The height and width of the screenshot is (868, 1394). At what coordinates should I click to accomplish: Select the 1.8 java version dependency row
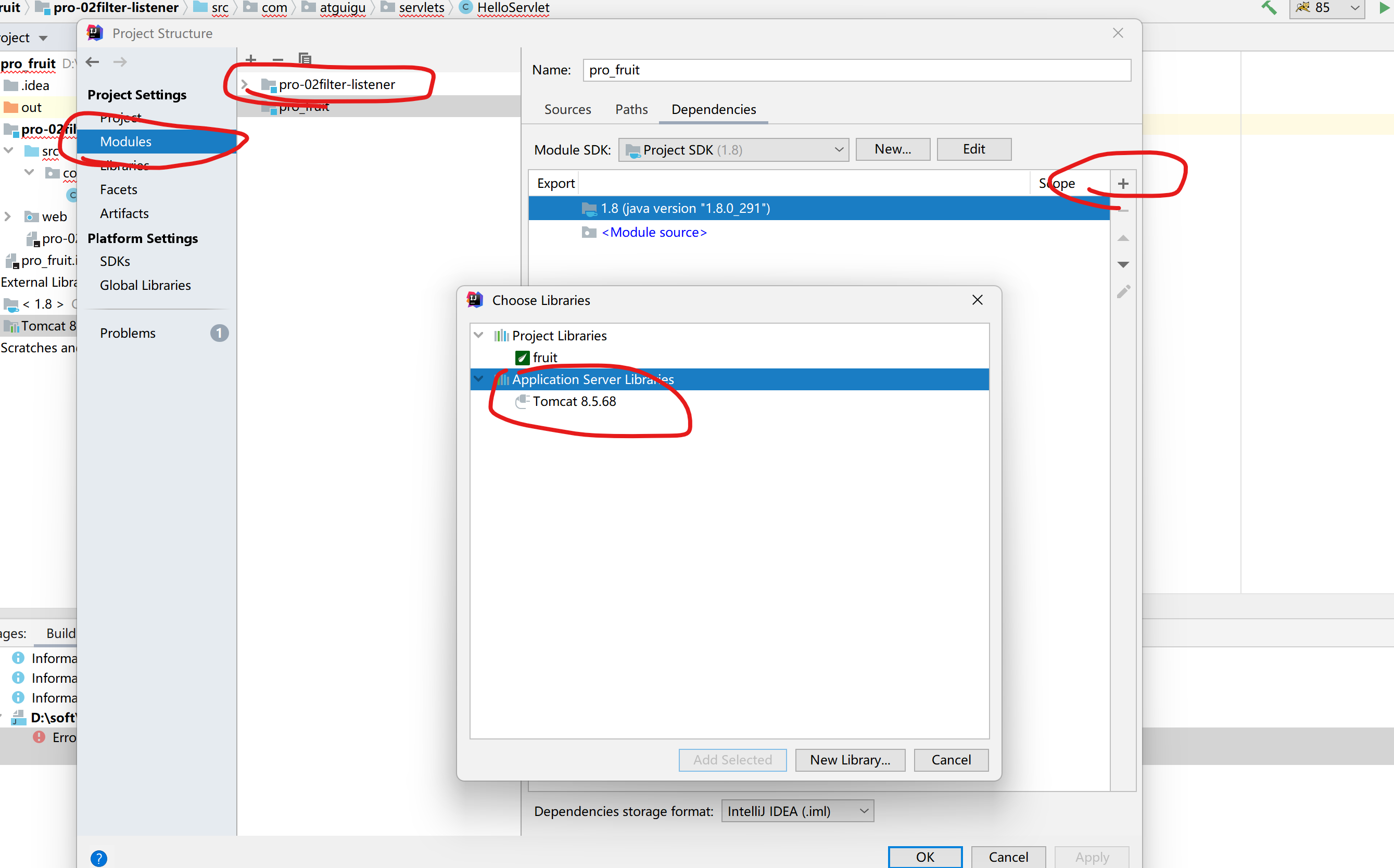[819, 208]
